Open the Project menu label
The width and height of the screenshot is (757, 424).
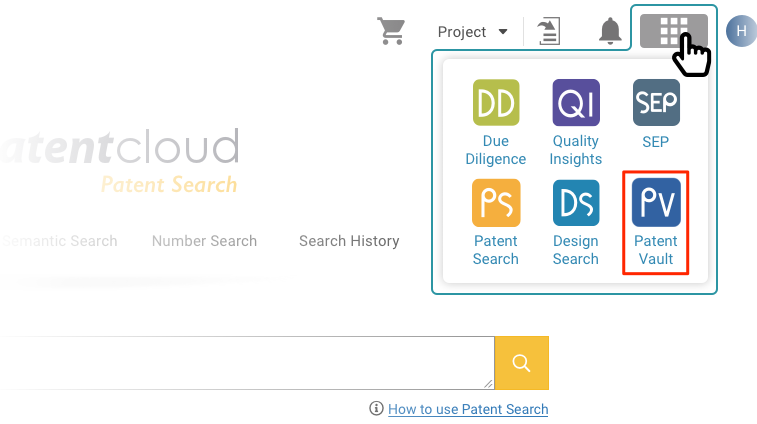pos(462,32)
